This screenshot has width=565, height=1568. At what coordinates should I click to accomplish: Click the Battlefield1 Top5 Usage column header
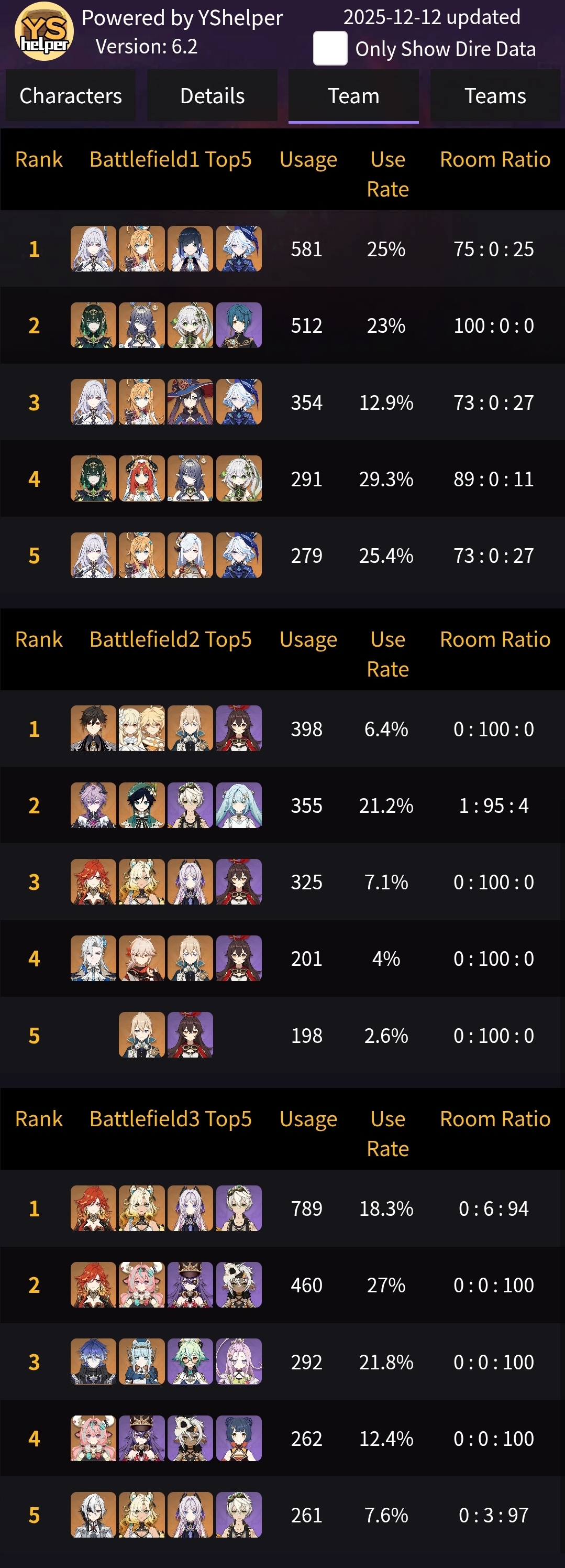[x=308, y=159]
